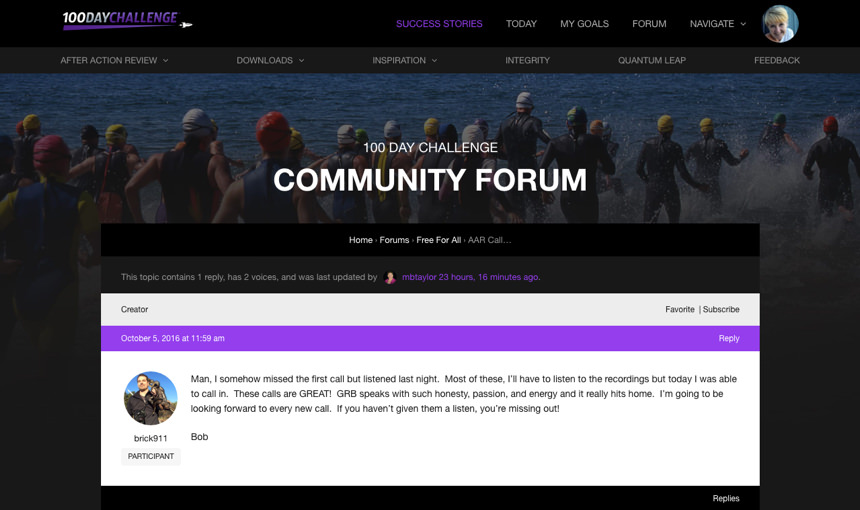This screenshot has width=860, height=510.
Task: Open the Downloads dropdown menu
Action: [x=270, y=61]
